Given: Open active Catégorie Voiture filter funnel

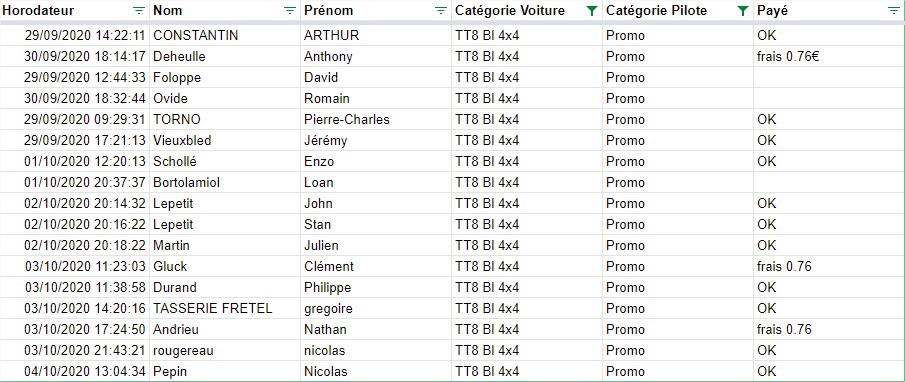Looking at the screenshot, I should tap(592, 10).
